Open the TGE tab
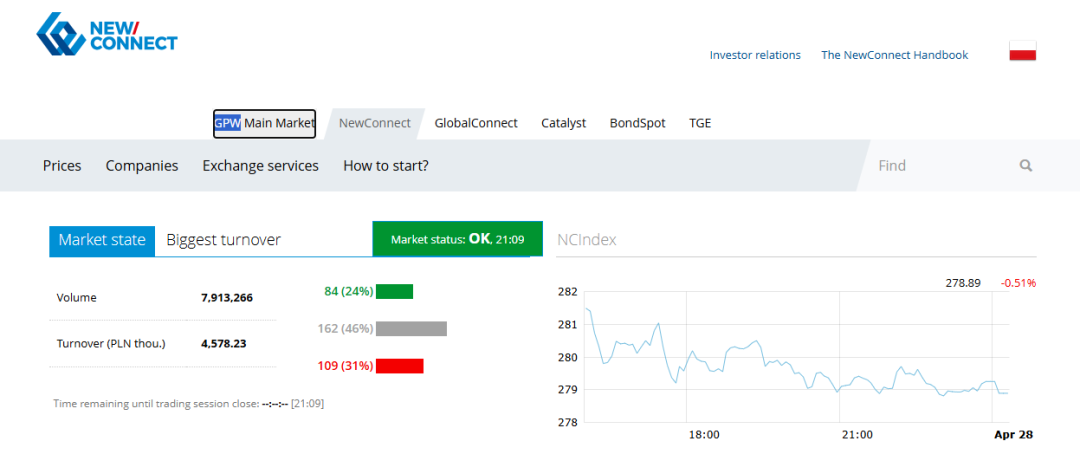The width and height of the screenshot is (1080, 467). (x=700, y=124)
